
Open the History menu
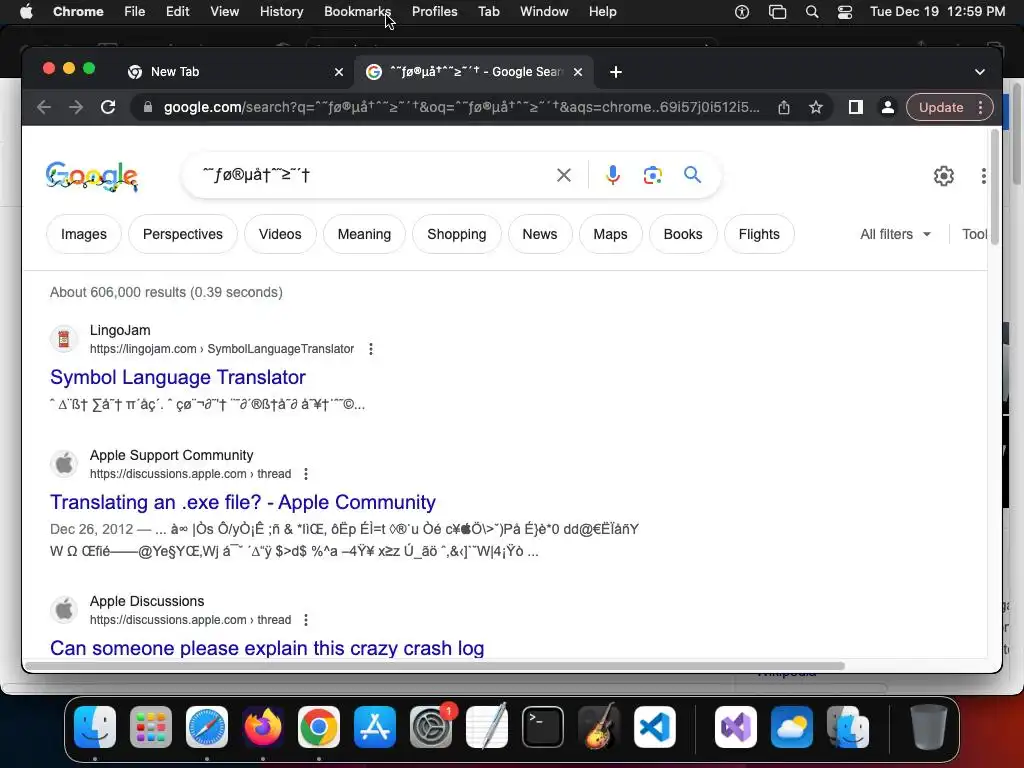click(281, 12)
